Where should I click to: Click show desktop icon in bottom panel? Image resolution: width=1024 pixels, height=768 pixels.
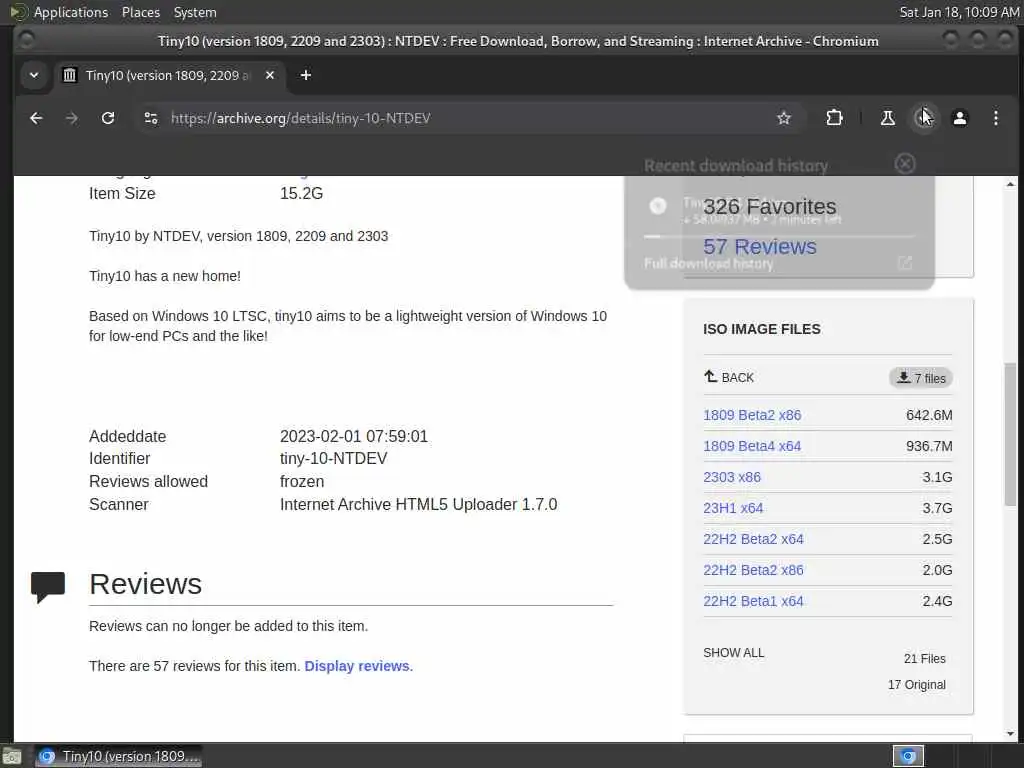point(10,757)
